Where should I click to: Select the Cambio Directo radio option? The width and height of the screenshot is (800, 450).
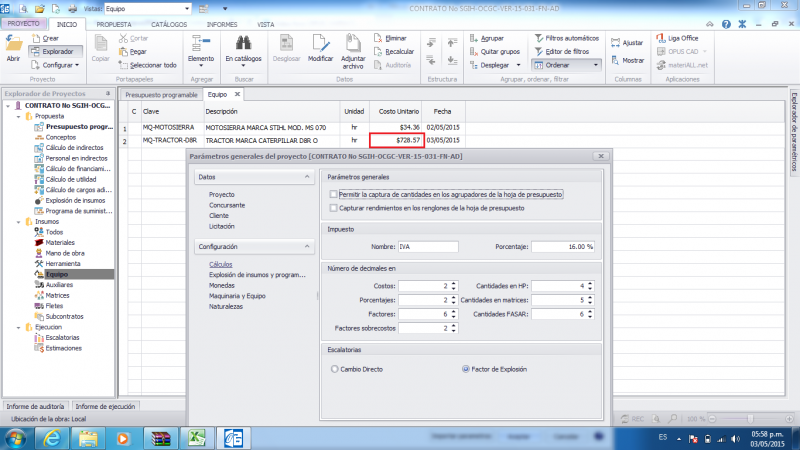333,369
